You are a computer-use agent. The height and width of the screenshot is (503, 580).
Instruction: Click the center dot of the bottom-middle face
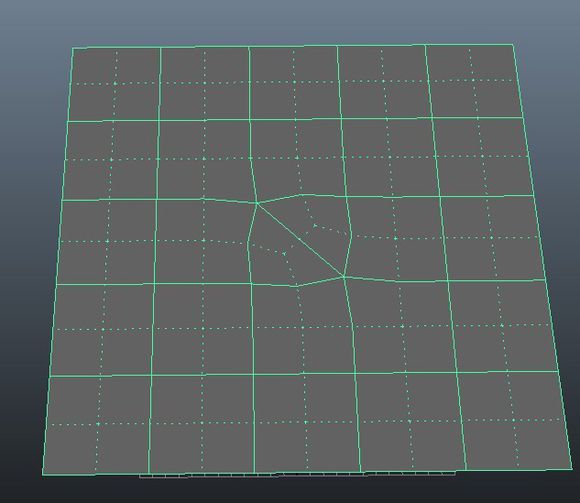tap(306, 422)
